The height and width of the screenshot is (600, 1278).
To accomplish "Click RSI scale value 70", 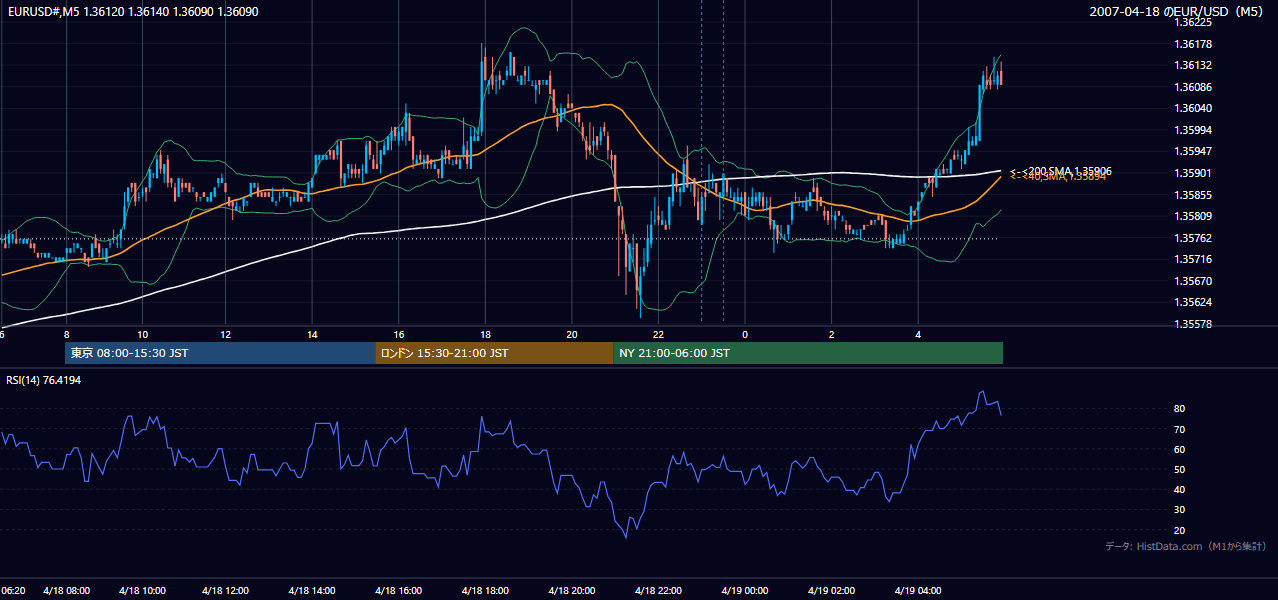I will click(x=1179, y=429).
